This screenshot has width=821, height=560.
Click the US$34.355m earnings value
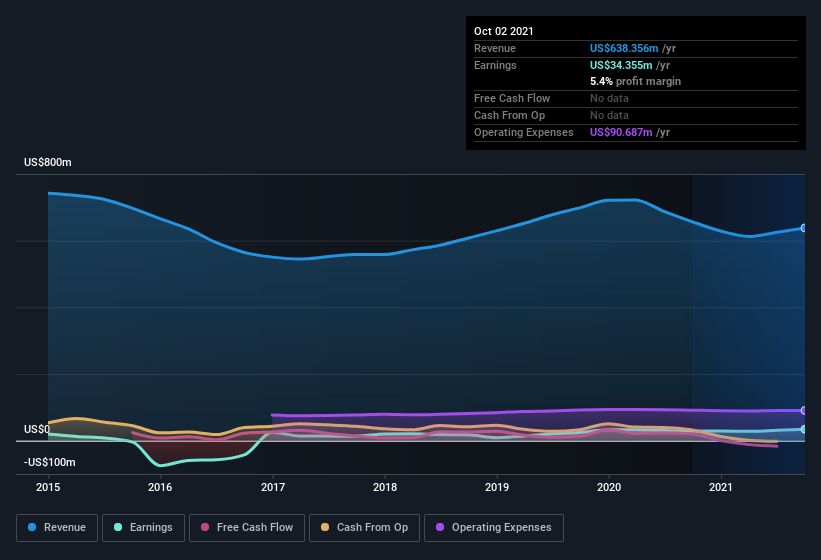click(x=621, y=65)
